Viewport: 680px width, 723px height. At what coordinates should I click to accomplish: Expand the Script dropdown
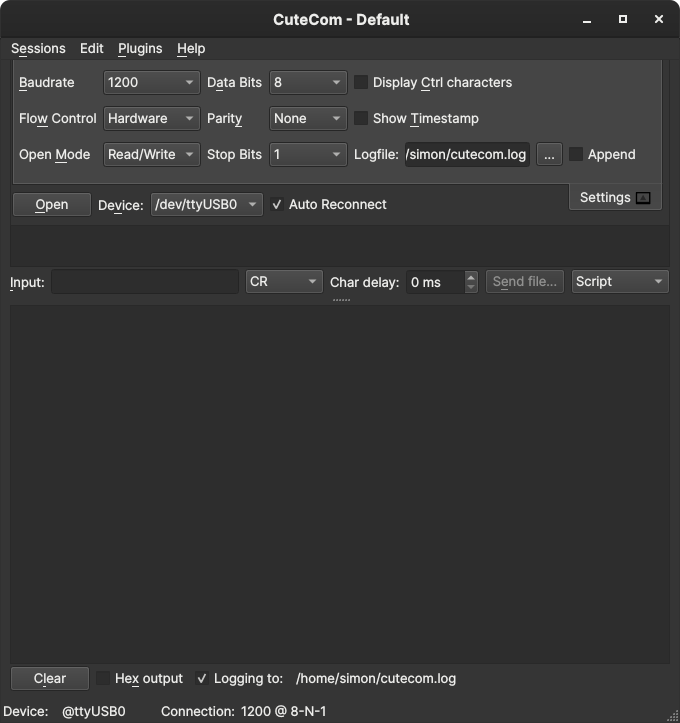click(620, 282)
